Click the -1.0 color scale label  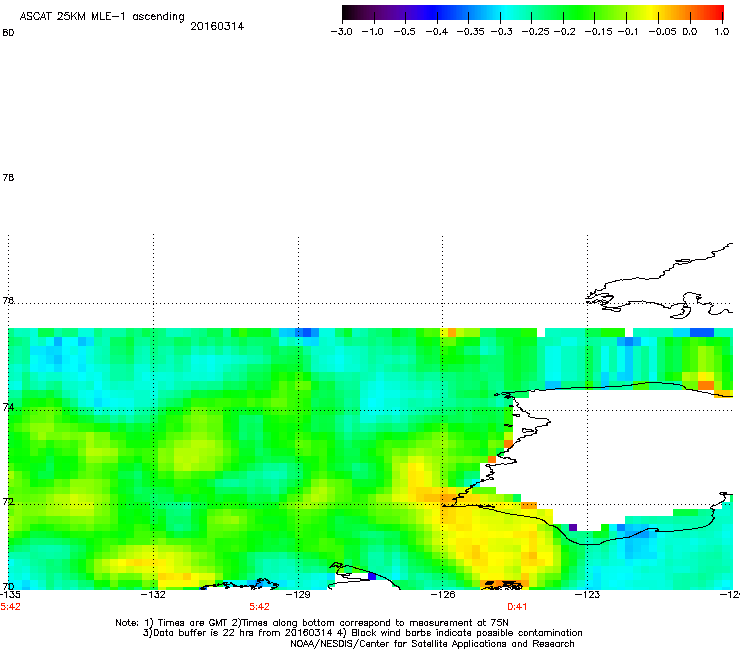coord(372,32)
